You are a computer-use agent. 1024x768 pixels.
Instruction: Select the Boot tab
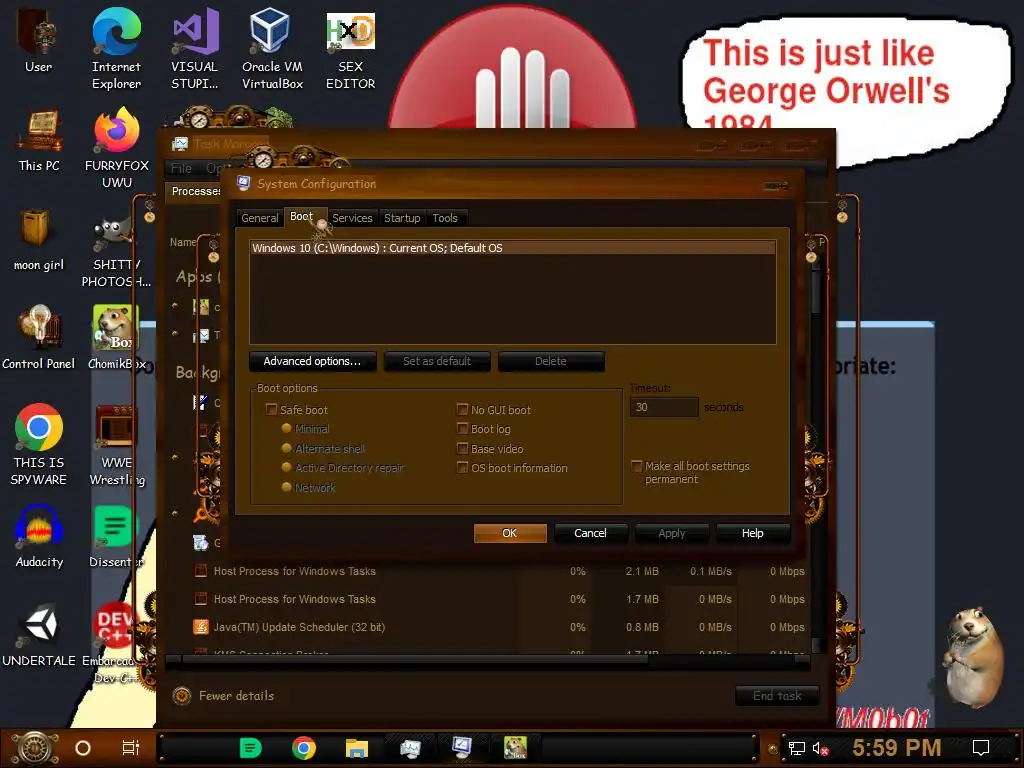pyautogui.click(x=302, y=216)
